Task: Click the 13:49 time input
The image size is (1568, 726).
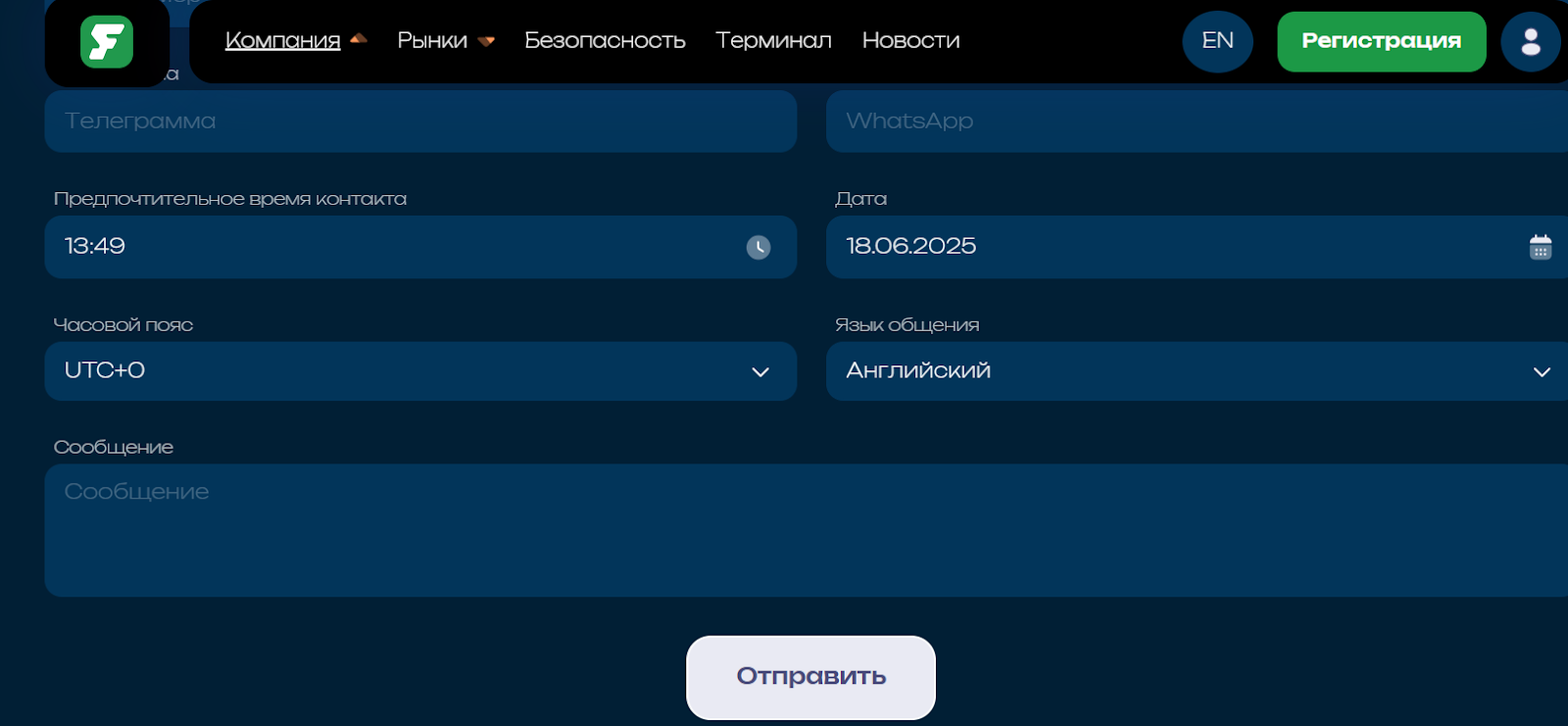Action: 420,247
